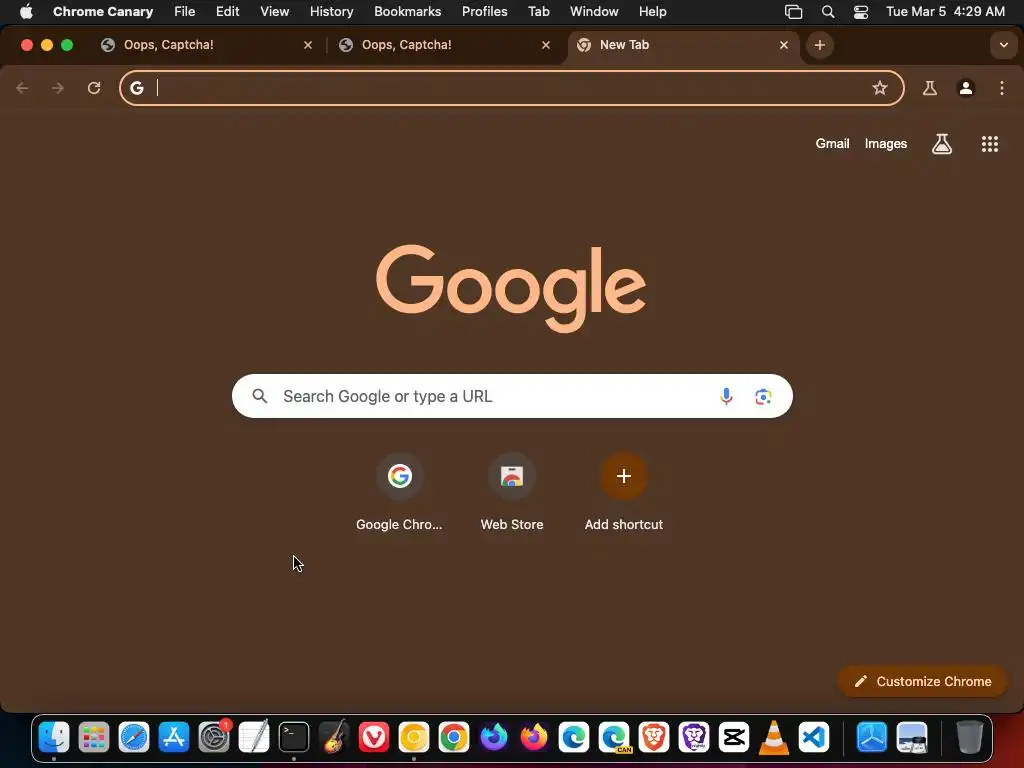Open the View menu

click(x=274, y=11)
